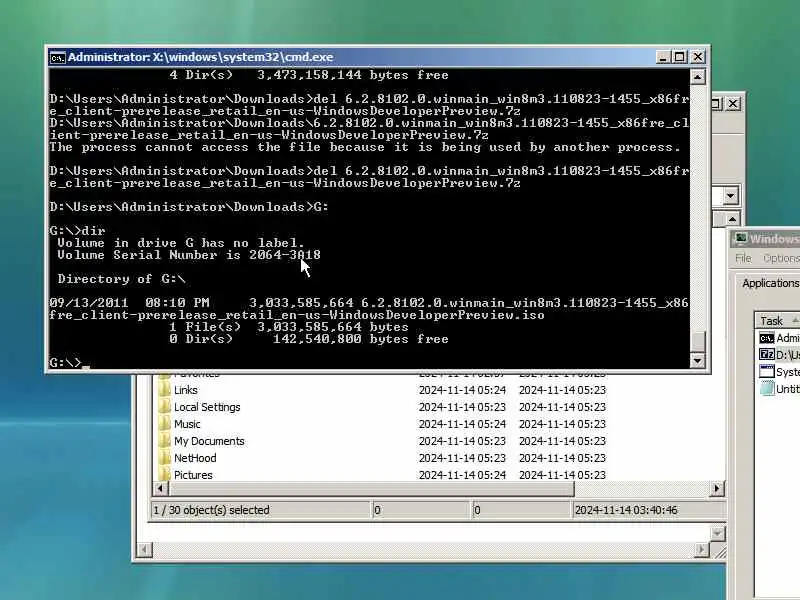Image resolution: width=800 pixels, height=600 pixels.
Task: Open the File menu in Task Manager
Action: coord(743,258)
